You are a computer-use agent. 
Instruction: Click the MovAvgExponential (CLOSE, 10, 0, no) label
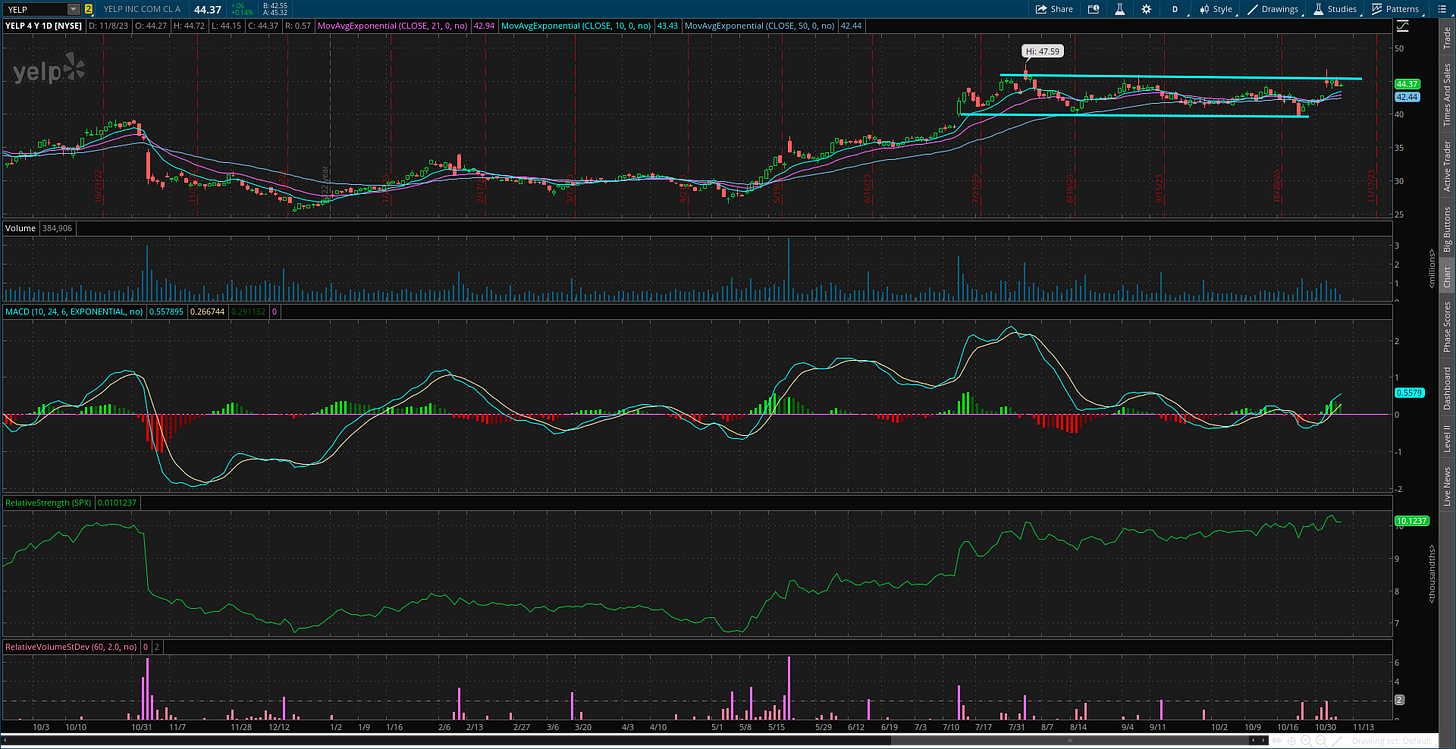pos(575,25)
